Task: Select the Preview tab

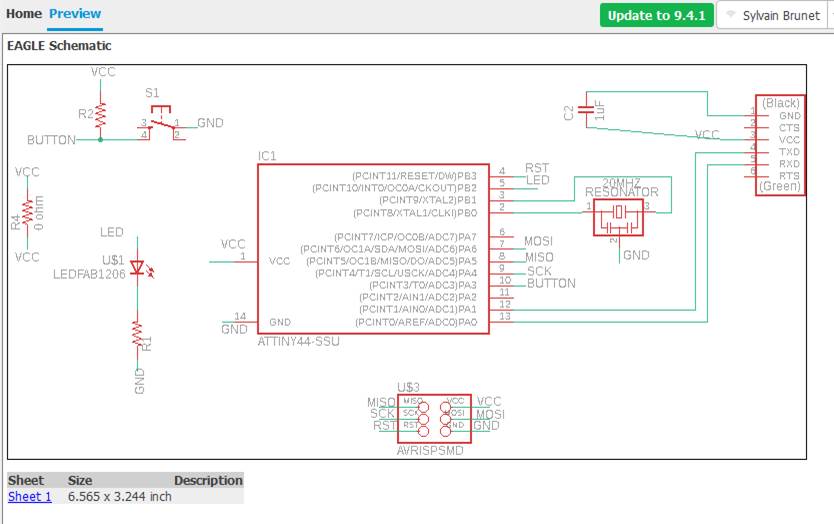Action: click(75, 14)
